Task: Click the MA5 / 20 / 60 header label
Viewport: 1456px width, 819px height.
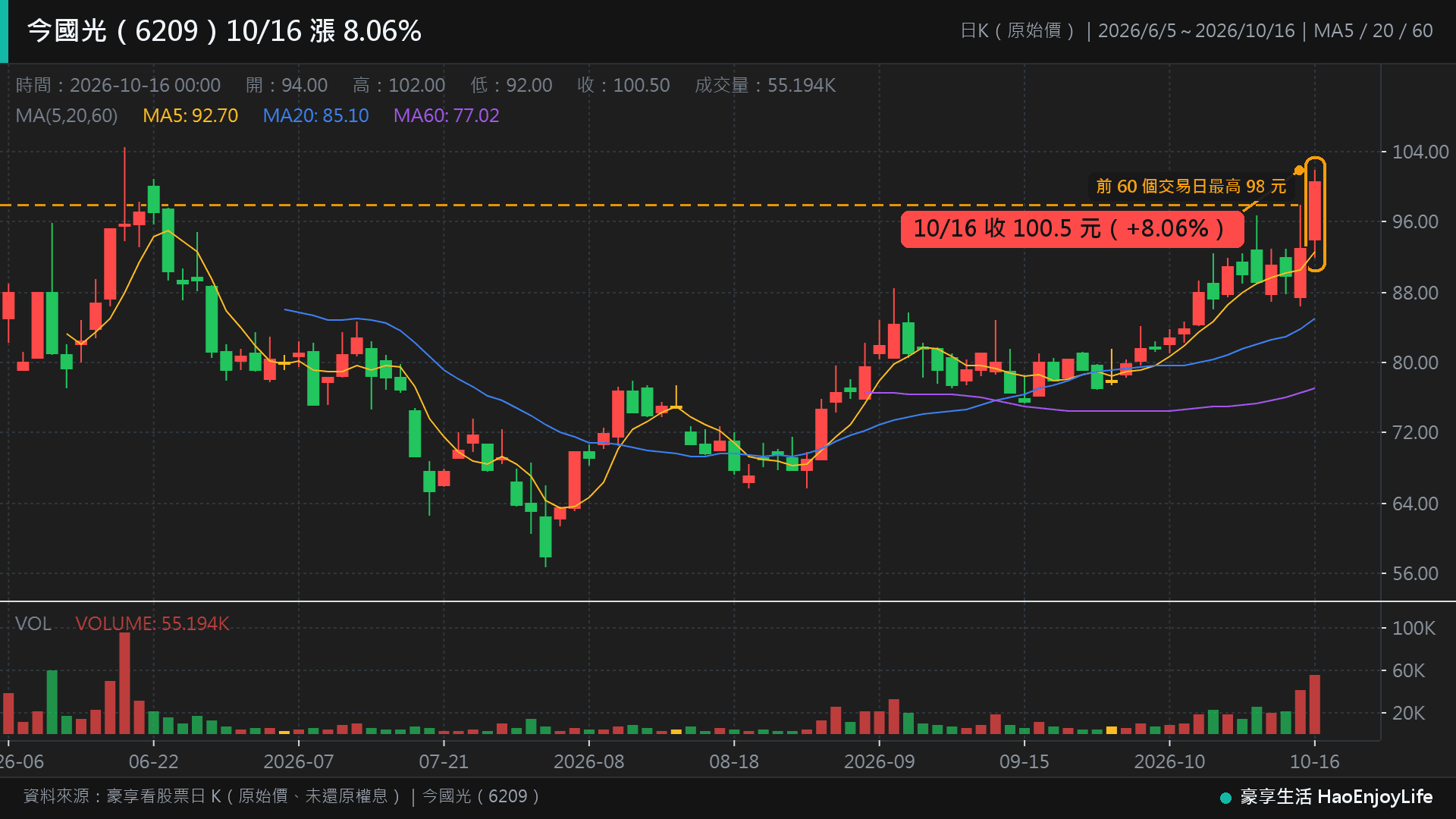Action: click(x=1373, y=31)
